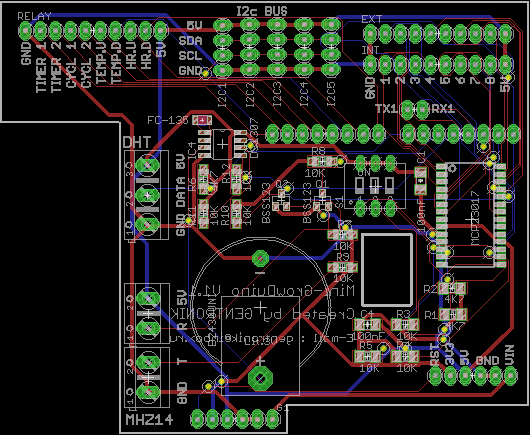530x435 pixels.
Task: Select the battery positive terminal pad
Action: [260, 378]
